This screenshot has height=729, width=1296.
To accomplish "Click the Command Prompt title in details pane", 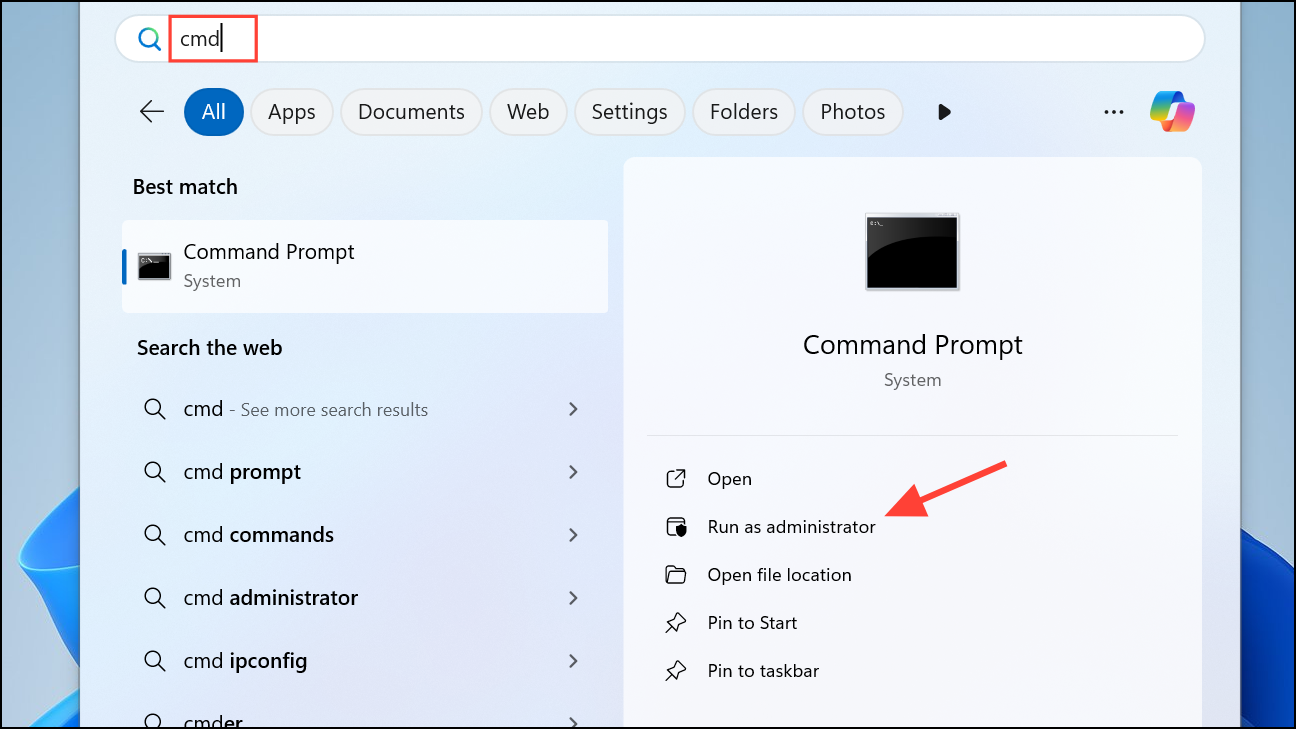I will tap(913, 345).
